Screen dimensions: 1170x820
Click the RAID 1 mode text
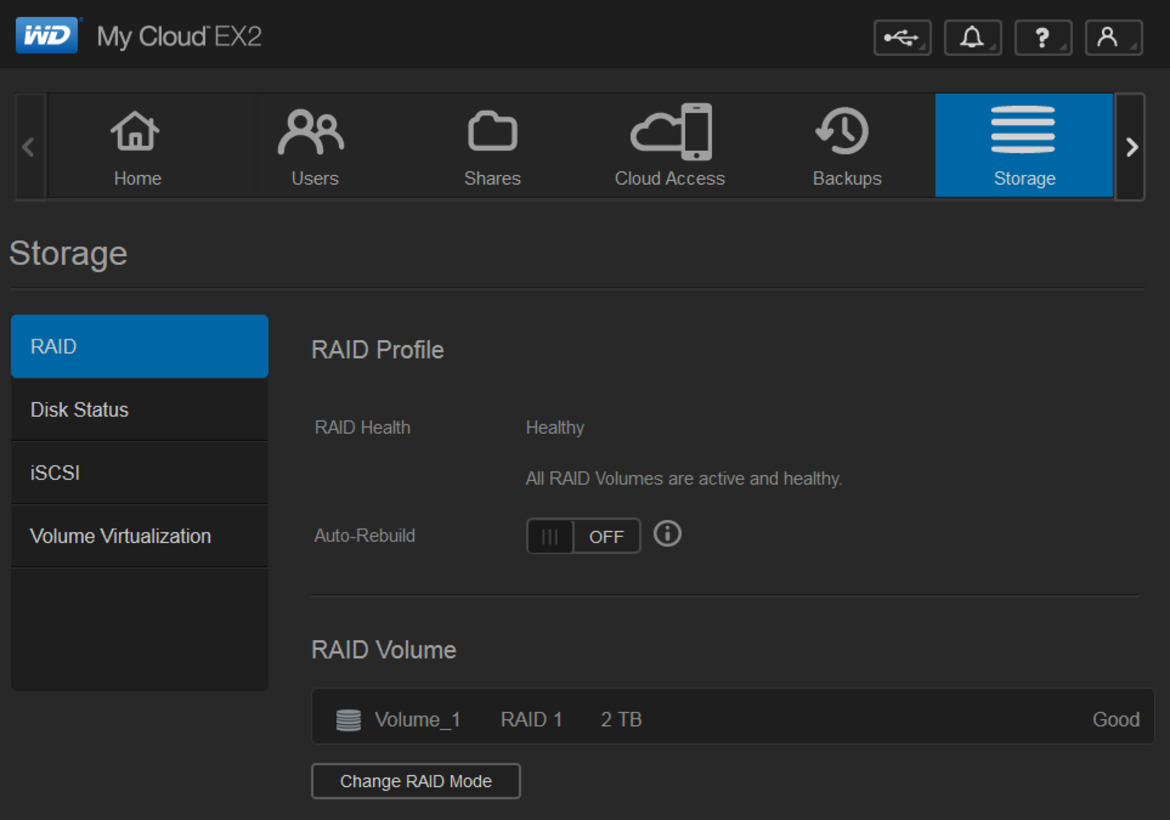pyautogui.click(x=531, y=719)
